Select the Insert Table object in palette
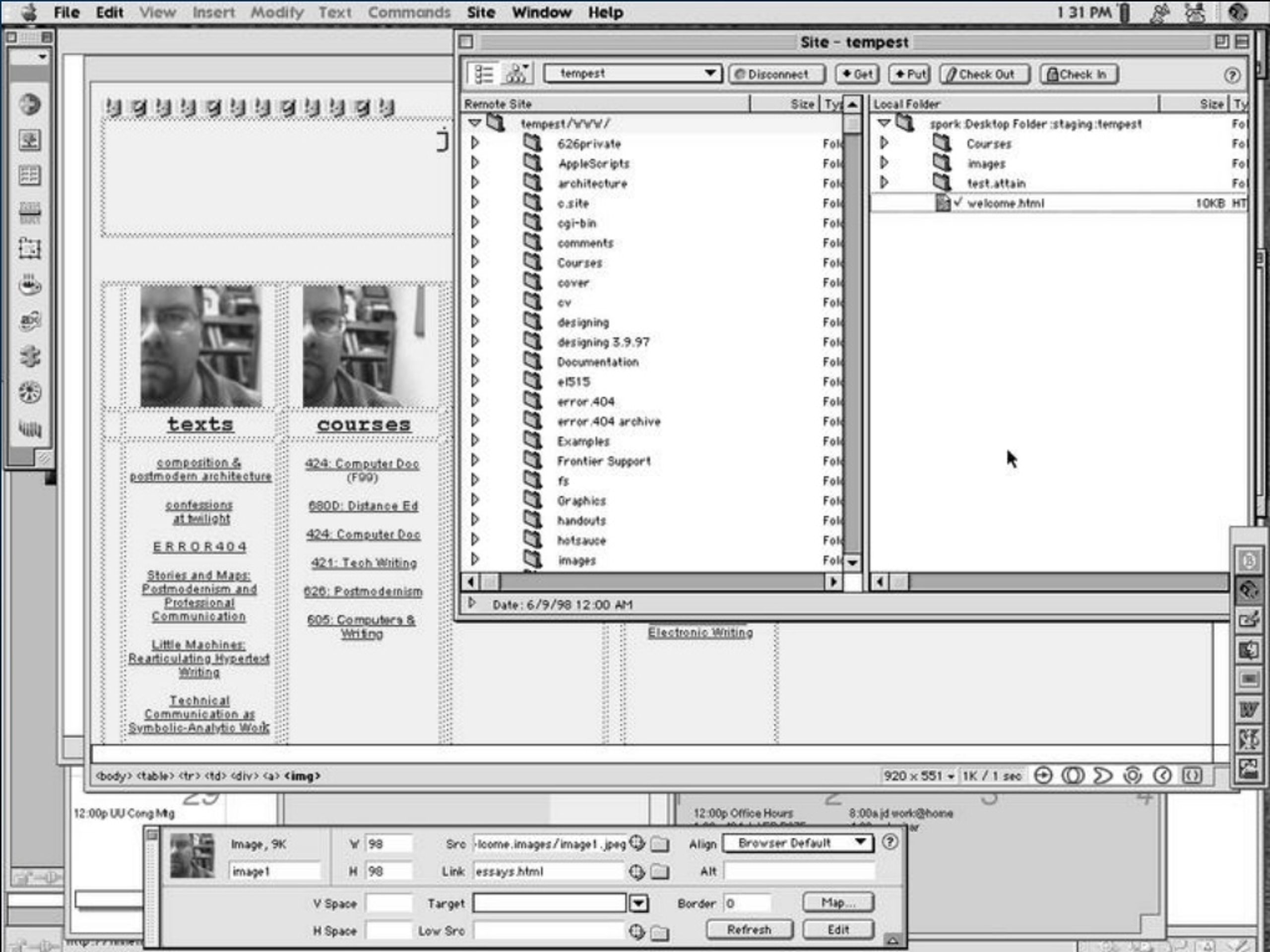This screenshot has height=952, width=1270. pos(30,176)
